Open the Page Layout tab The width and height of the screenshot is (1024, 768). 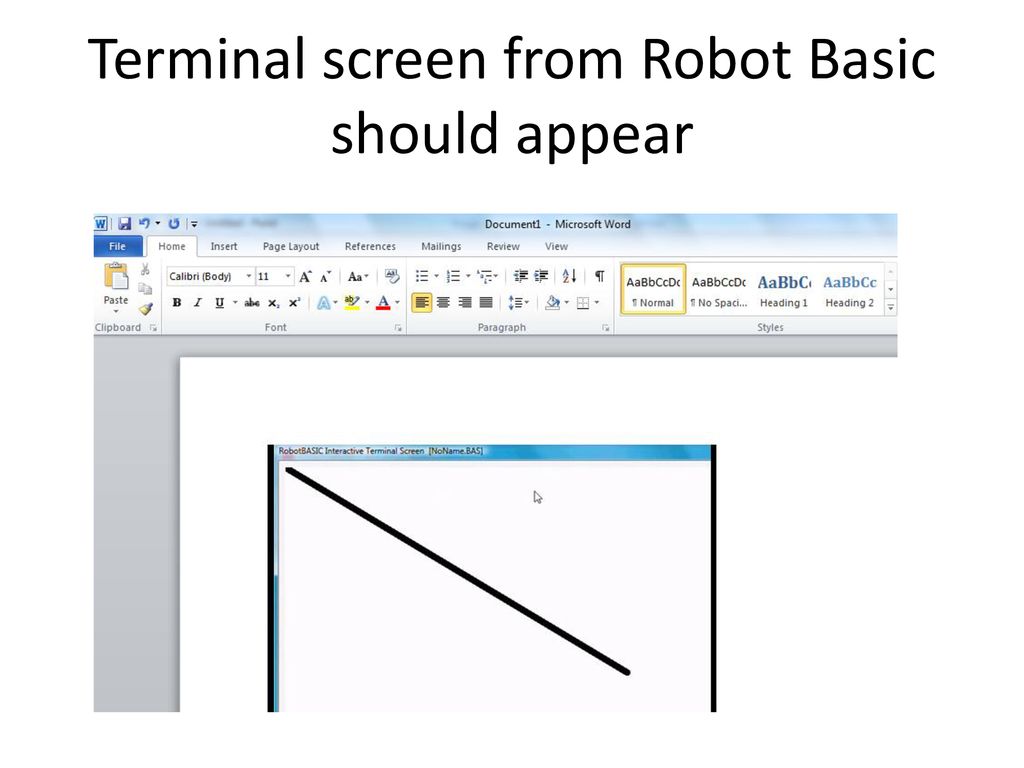[291, 246]
